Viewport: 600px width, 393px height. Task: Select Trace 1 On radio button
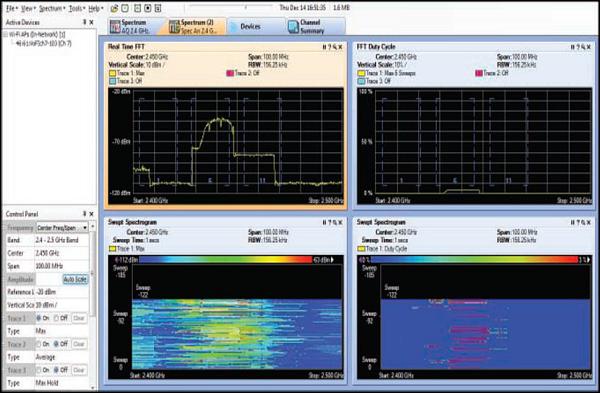coord(39,318)
